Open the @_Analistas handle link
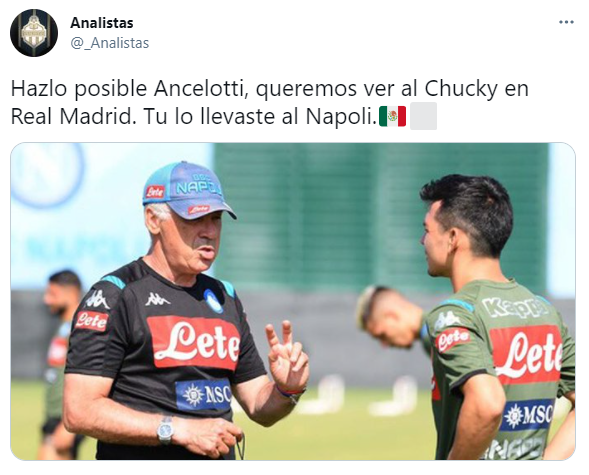Image resolution: width=589 pixels, height=475 pixels. (x=110, y=43)
